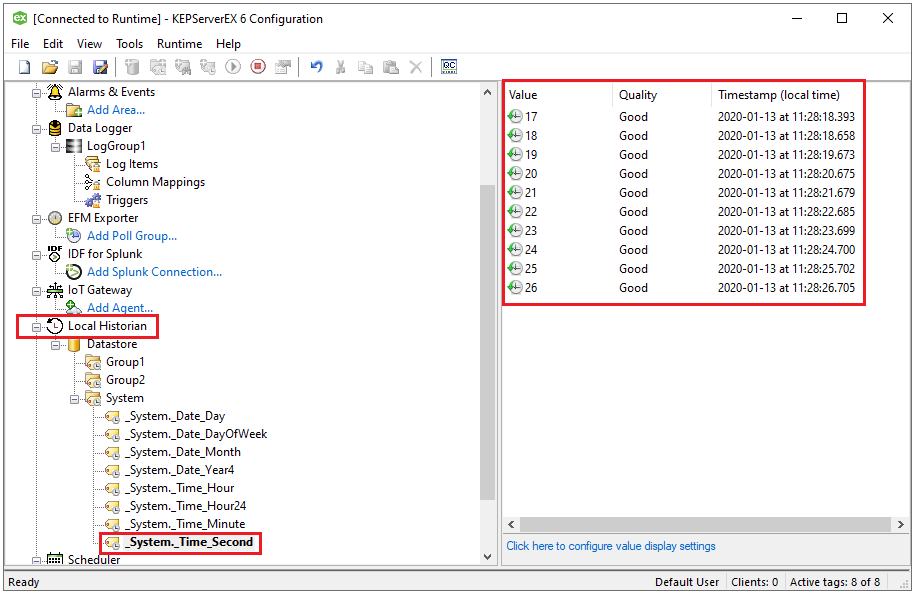Screen dimensions: 915x595
Task: Click the Save As toolbar icon
Action: tap(100, 67)
